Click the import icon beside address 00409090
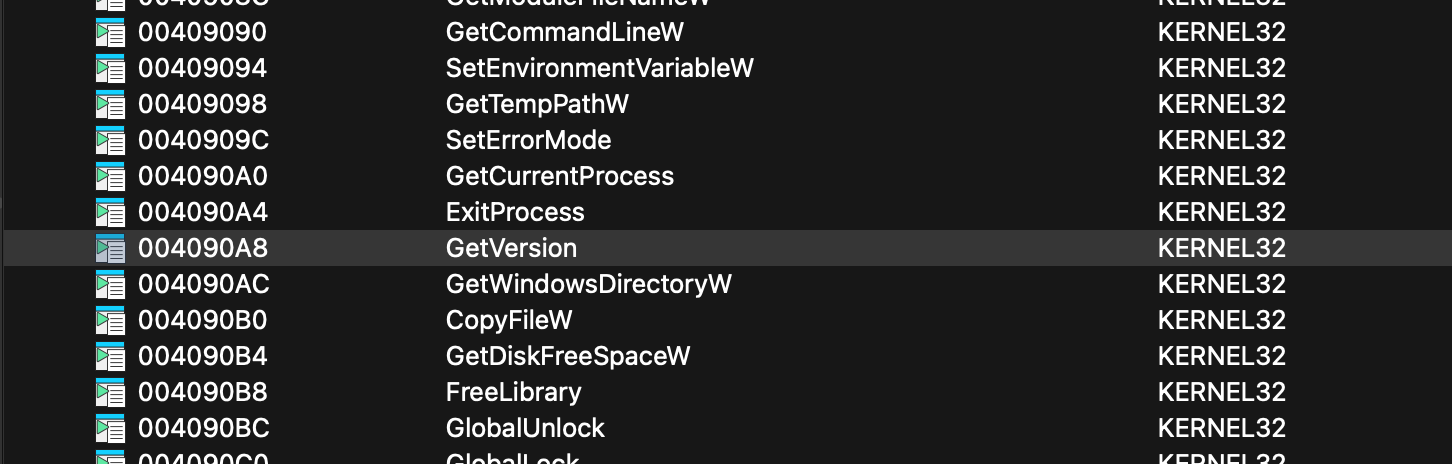1452x464 pixels. click(x=110, y=33)
